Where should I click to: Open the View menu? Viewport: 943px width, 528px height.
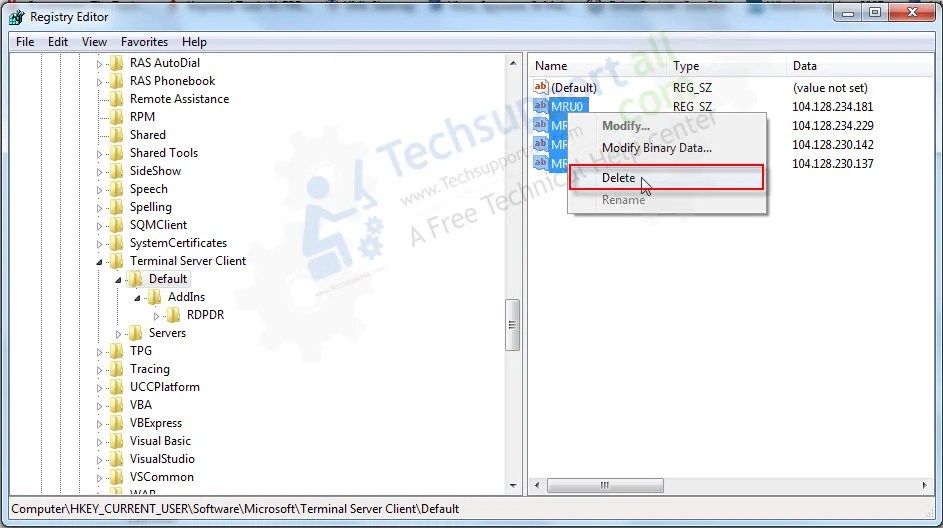pos(94,42)
